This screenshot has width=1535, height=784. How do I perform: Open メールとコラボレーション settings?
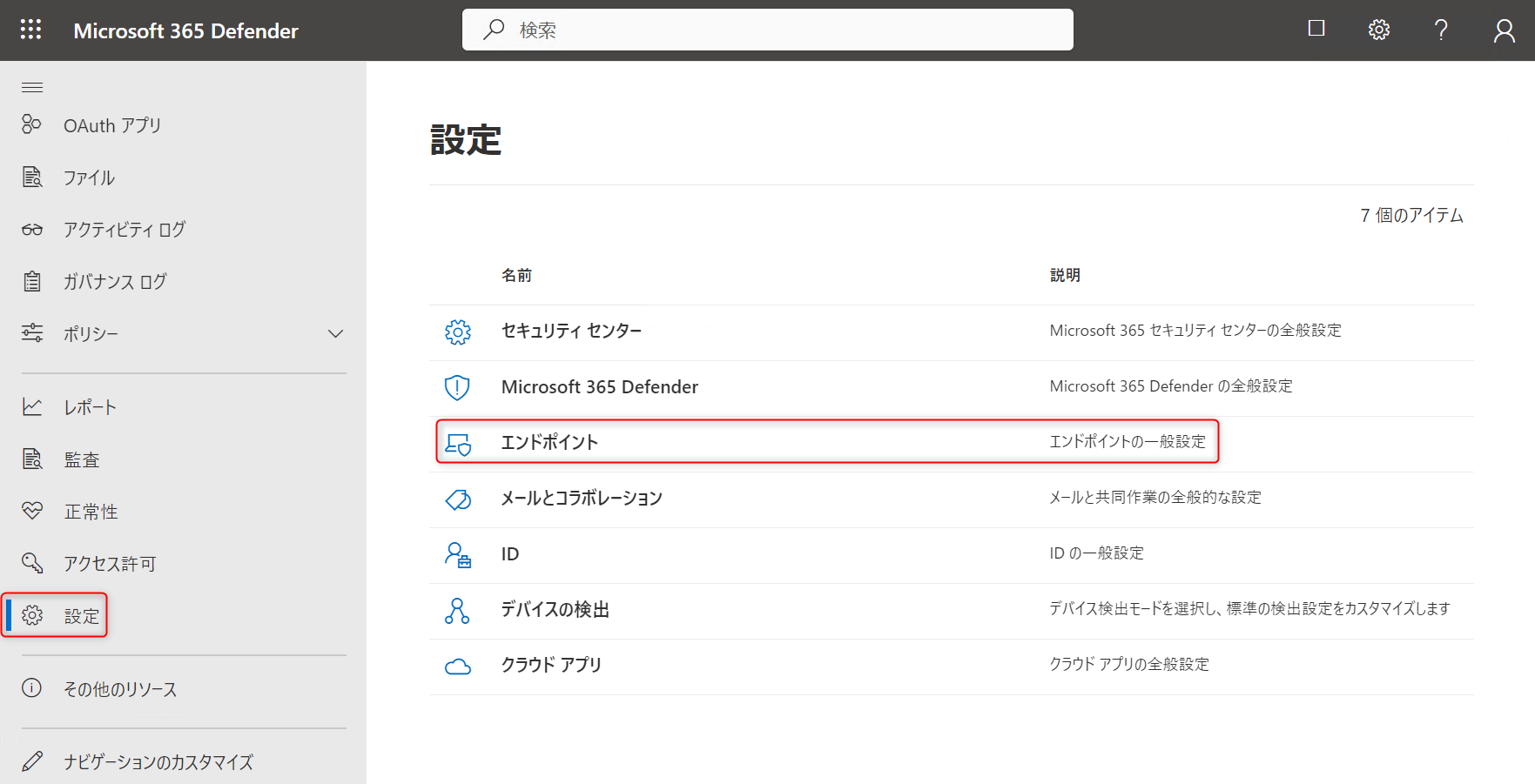click(x=581, y=499)
